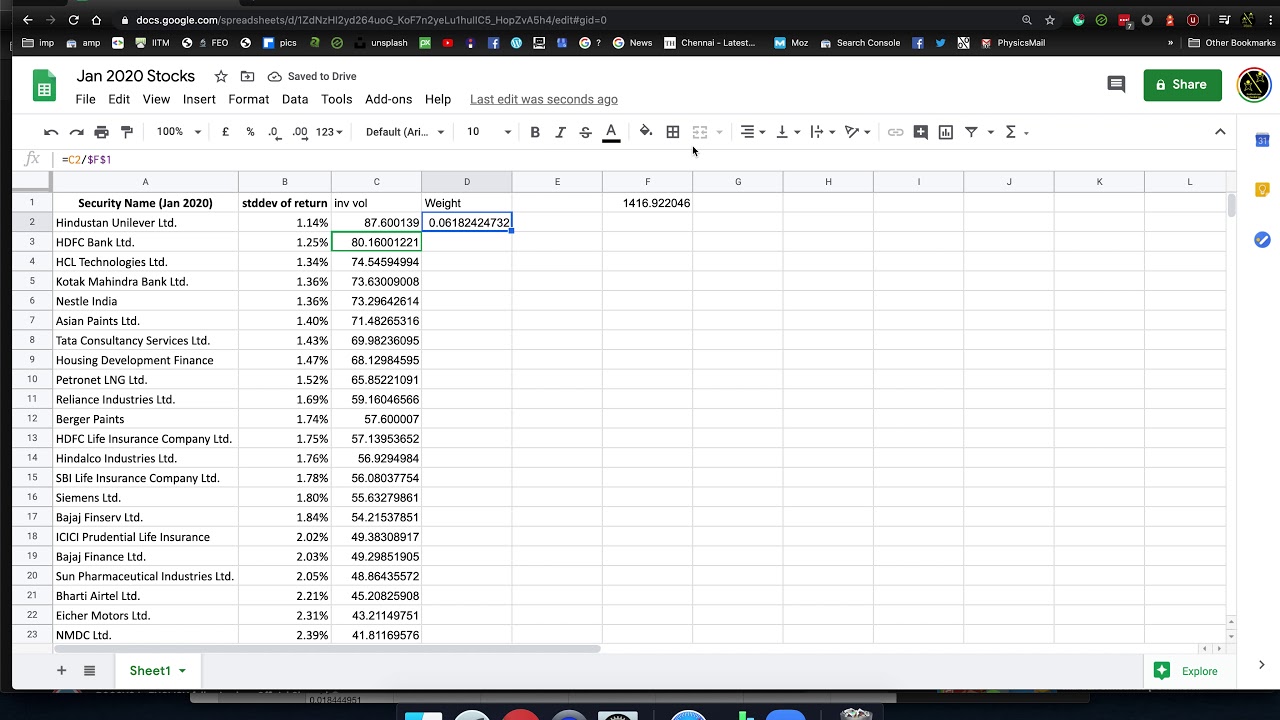Add a new sheet with plus button
This screenshot has height=720, width=1280.
pos(61,671)
